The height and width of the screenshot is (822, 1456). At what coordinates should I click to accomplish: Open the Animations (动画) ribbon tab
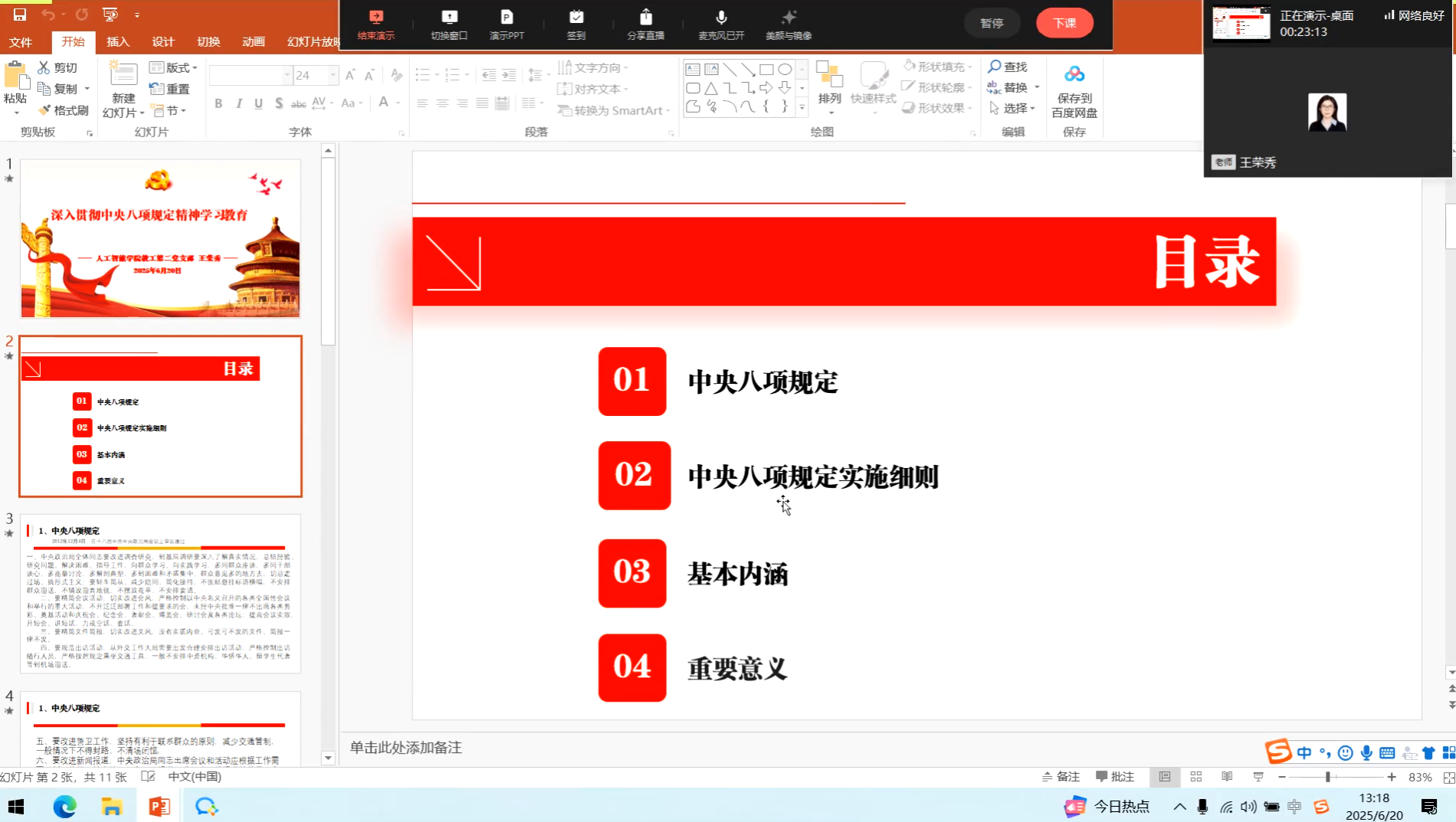253,42
